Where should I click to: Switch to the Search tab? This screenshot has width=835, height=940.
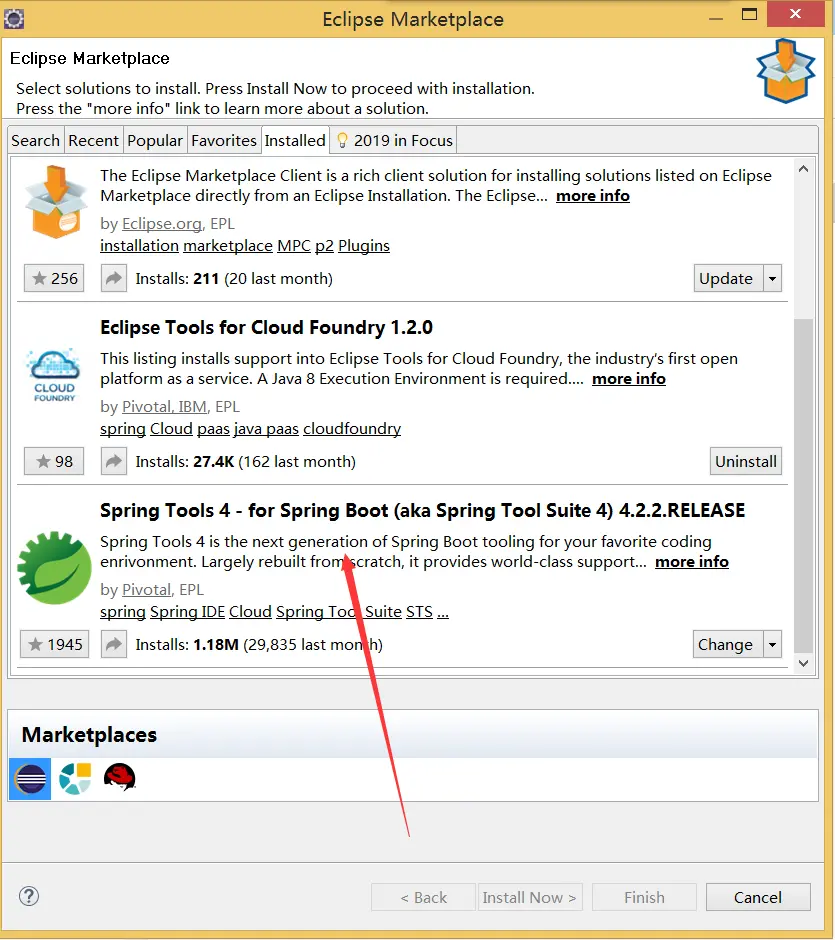coord(35,140)
